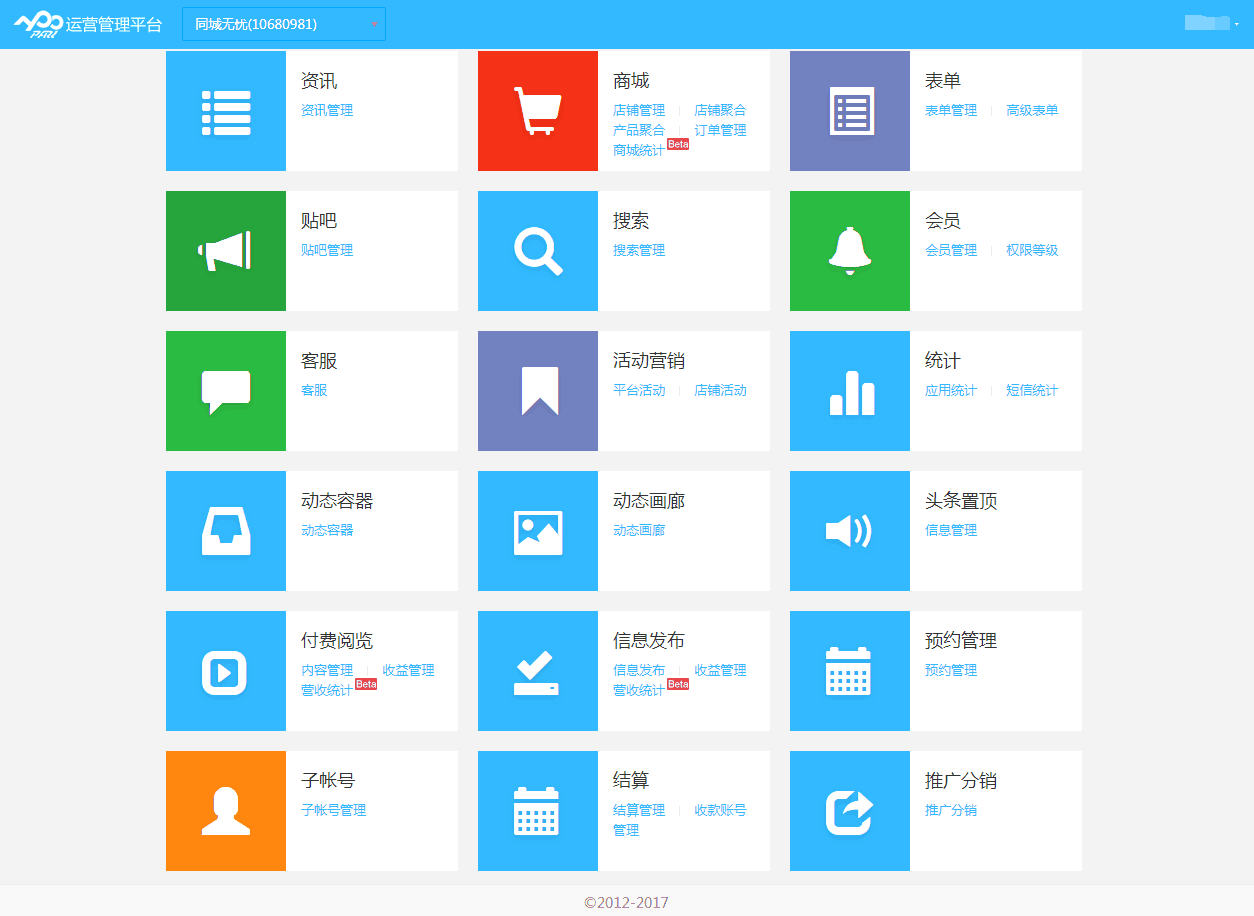Open the 动态容器 inbox icon
The height and width of the screenshot is (916, 1254).
(x=225, y=530)
